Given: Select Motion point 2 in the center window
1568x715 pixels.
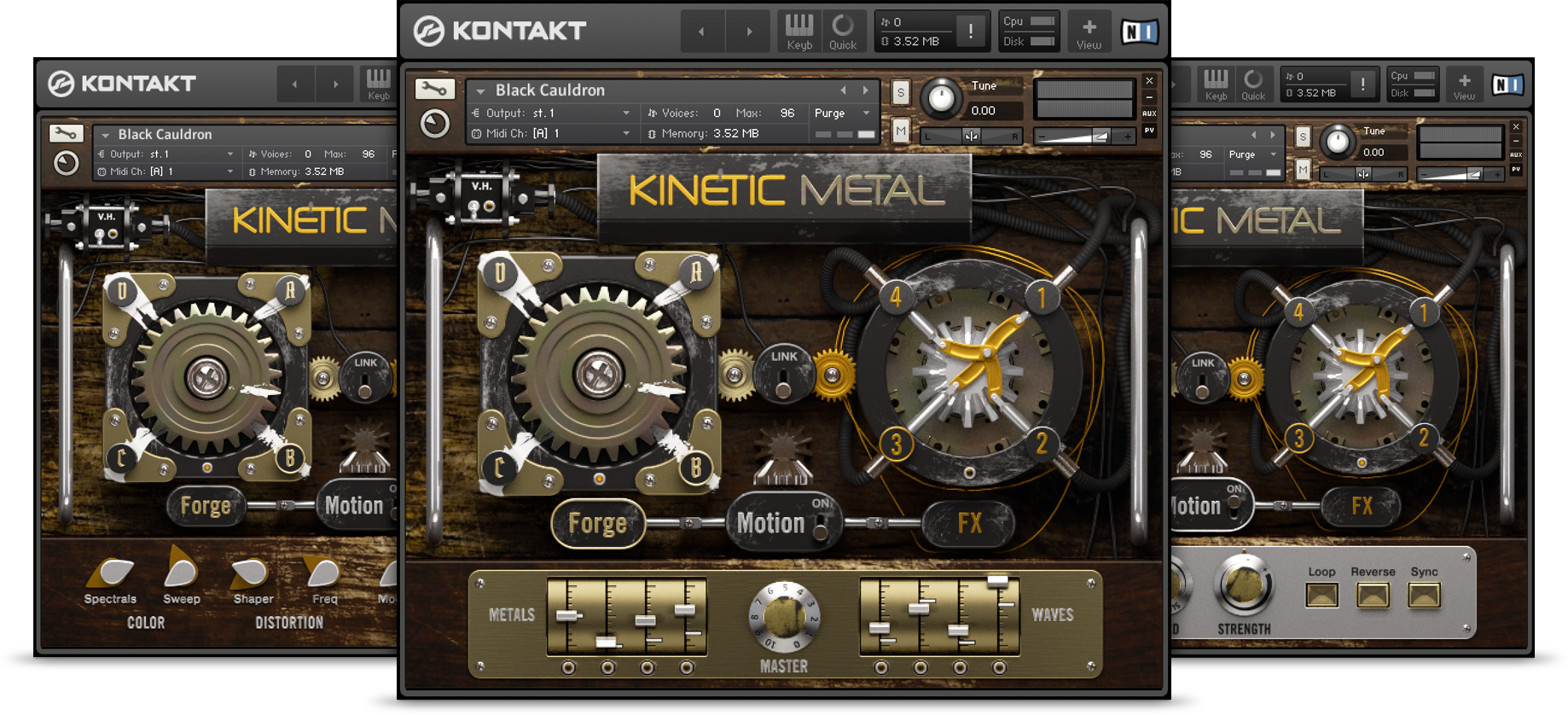Looking at the screenshot, I should 1042,444.
